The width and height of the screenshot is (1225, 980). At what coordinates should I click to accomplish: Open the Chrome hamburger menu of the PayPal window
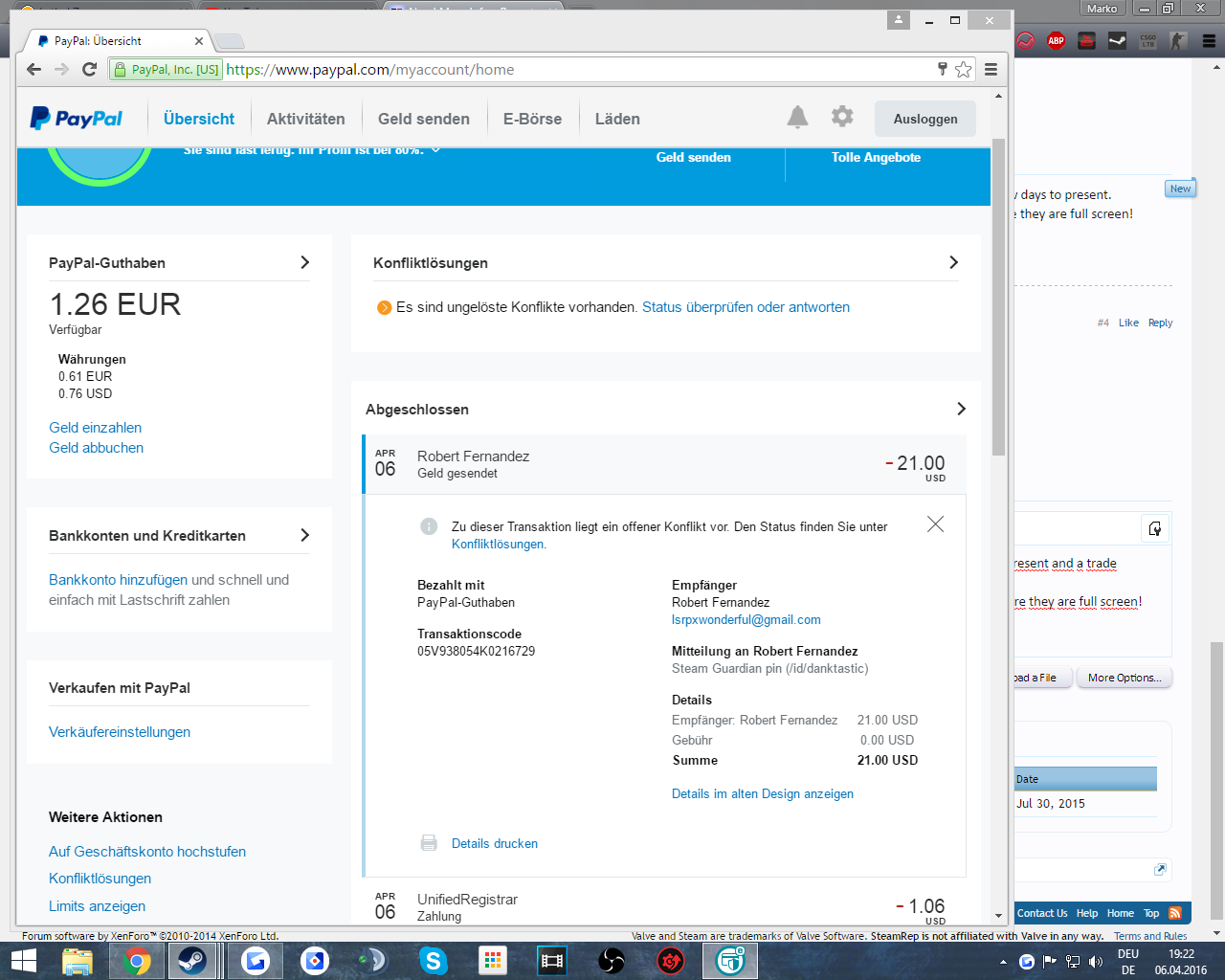(x=991, y=69)
